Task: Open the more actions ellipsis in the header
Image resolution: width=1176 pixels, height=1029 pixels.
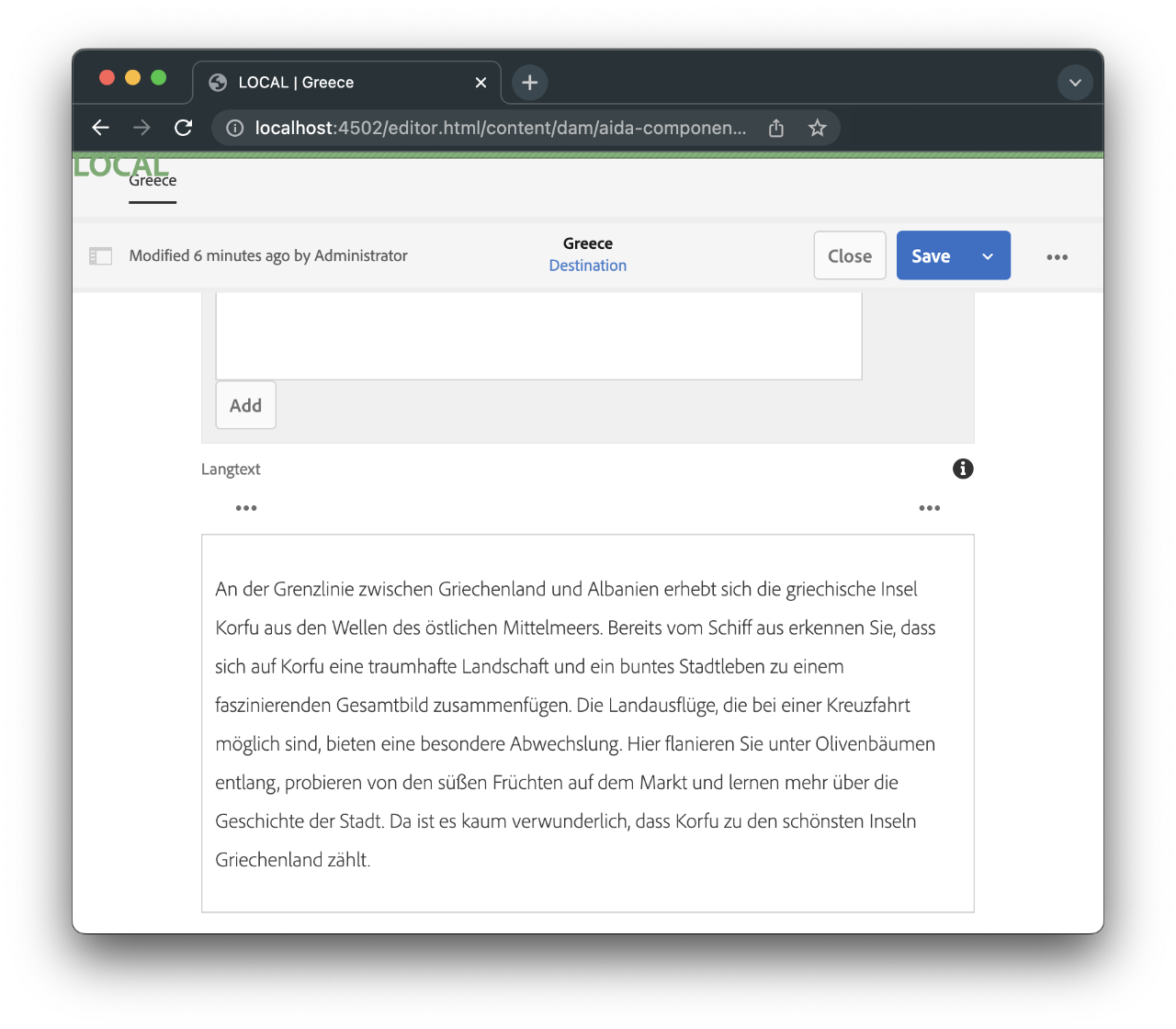Action: click(1057, 256)
